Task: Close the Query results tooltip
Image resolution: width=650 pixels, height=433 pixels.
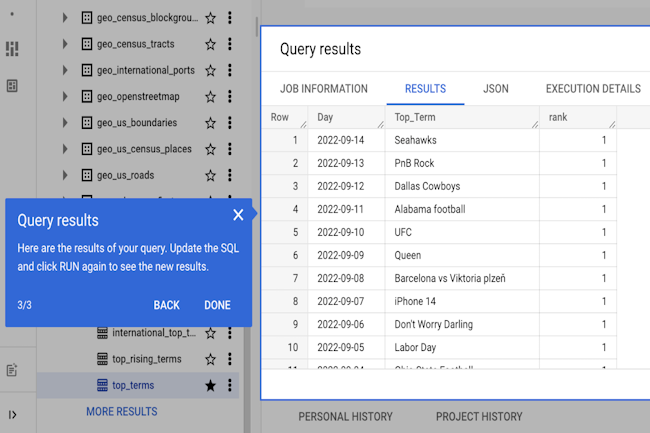Action: [238, 215]
